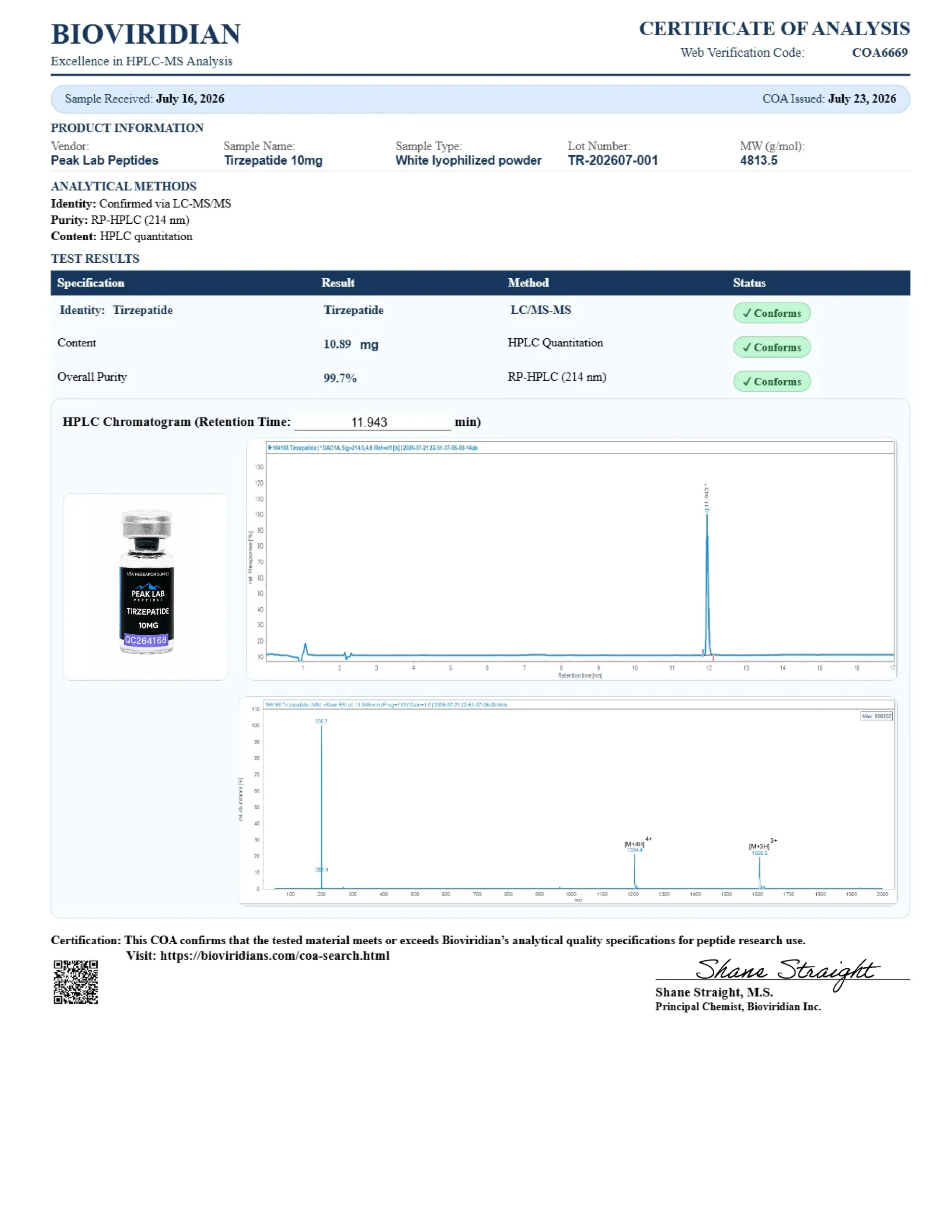Click the [M+4H] 4+ mass peak label
The height and width of the screenshot is (1232, 952).
[638, 843]
